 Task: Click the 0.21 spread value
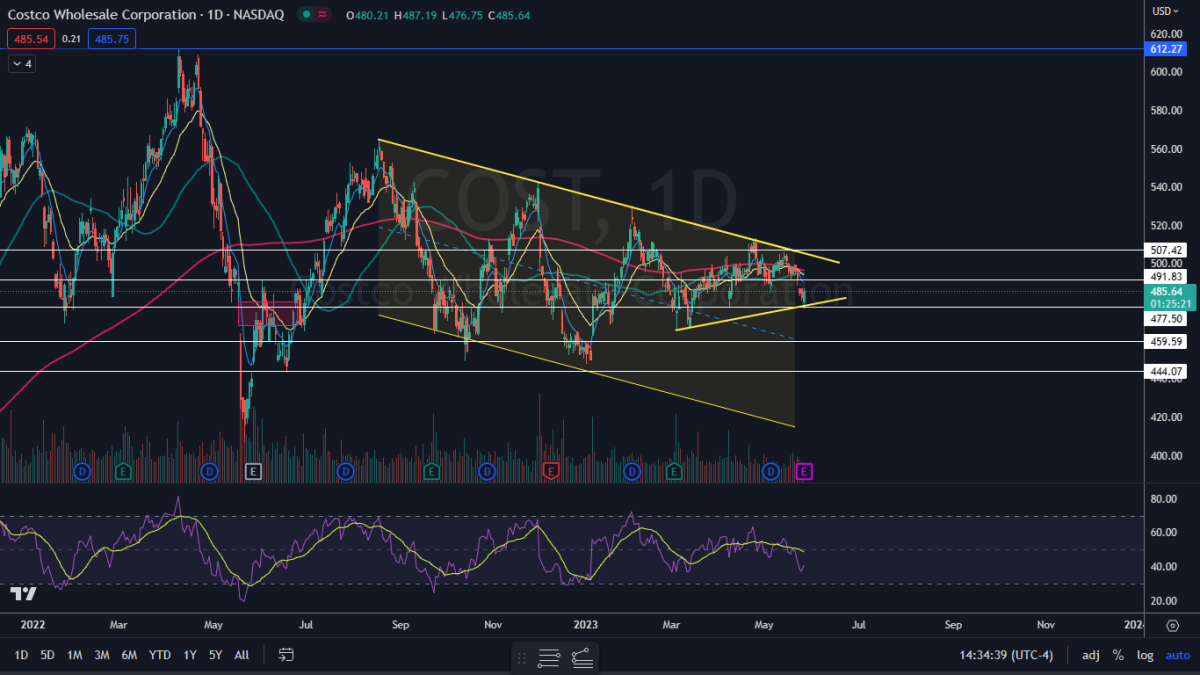click(71, 39)
